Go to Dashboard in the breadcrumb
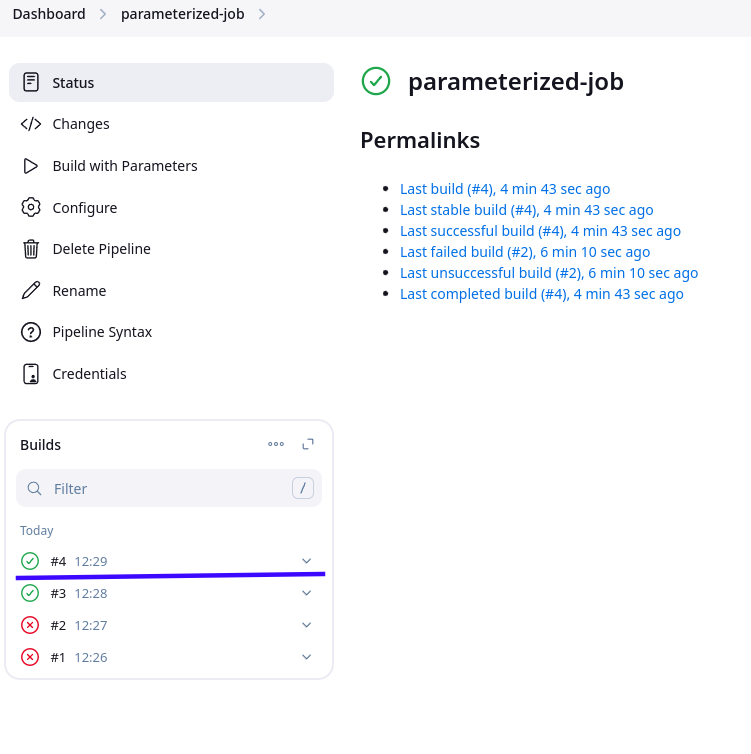Screen dimensions: 751x754 49,14
